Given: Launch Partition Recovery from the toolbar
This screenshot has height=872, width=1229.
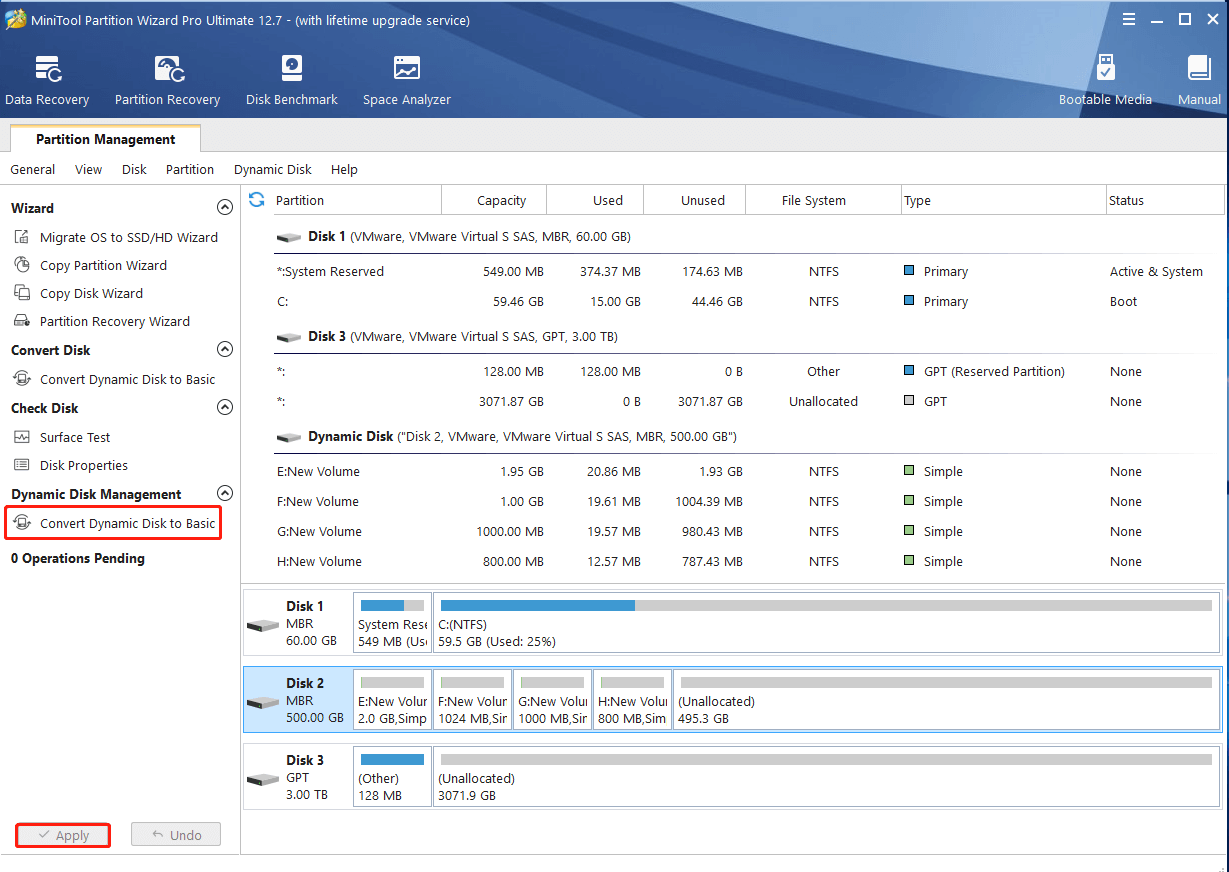Looking at the screenshot, I should (x=167, y=81).
